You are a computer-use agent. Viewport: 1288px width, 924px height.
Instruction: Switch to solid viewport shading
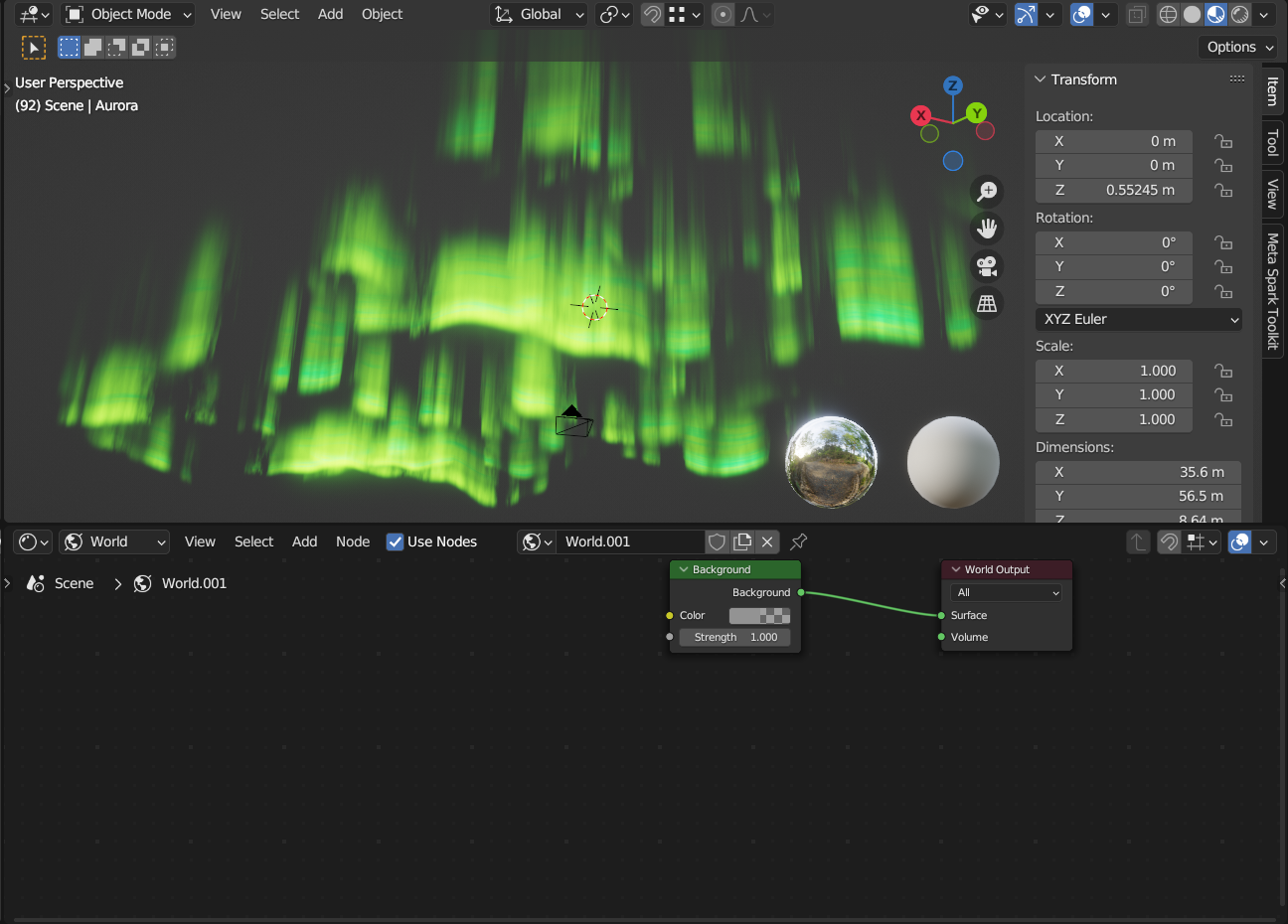tap(1193, 14)
